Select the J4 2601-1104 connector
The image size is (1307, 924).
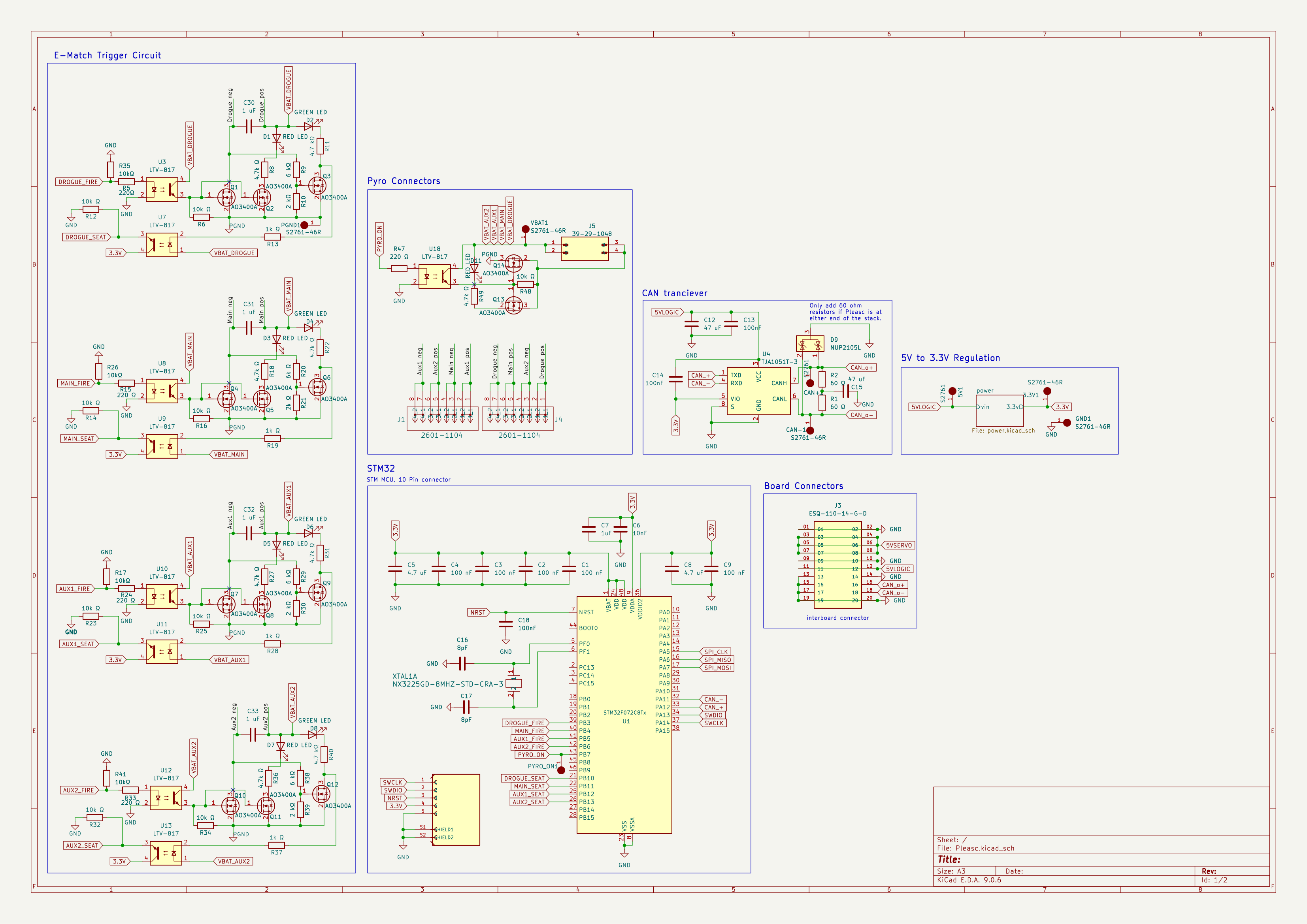point(517,419)
